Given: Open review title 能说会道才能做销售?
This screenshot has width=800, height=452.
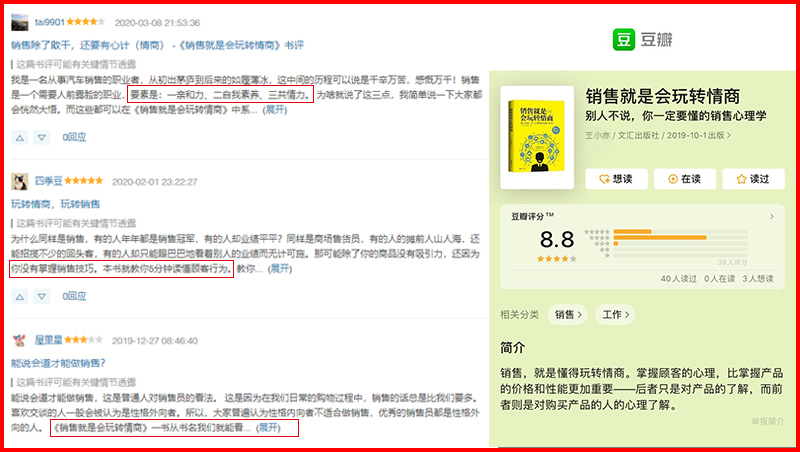Looking at the screenshot, I should [58, 363].
